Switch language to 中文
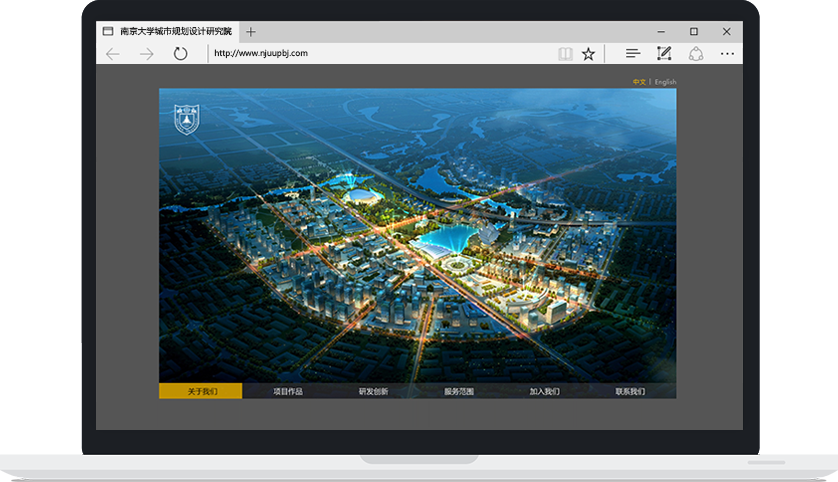This screenshot has height=482, width=838. point(639,82)
